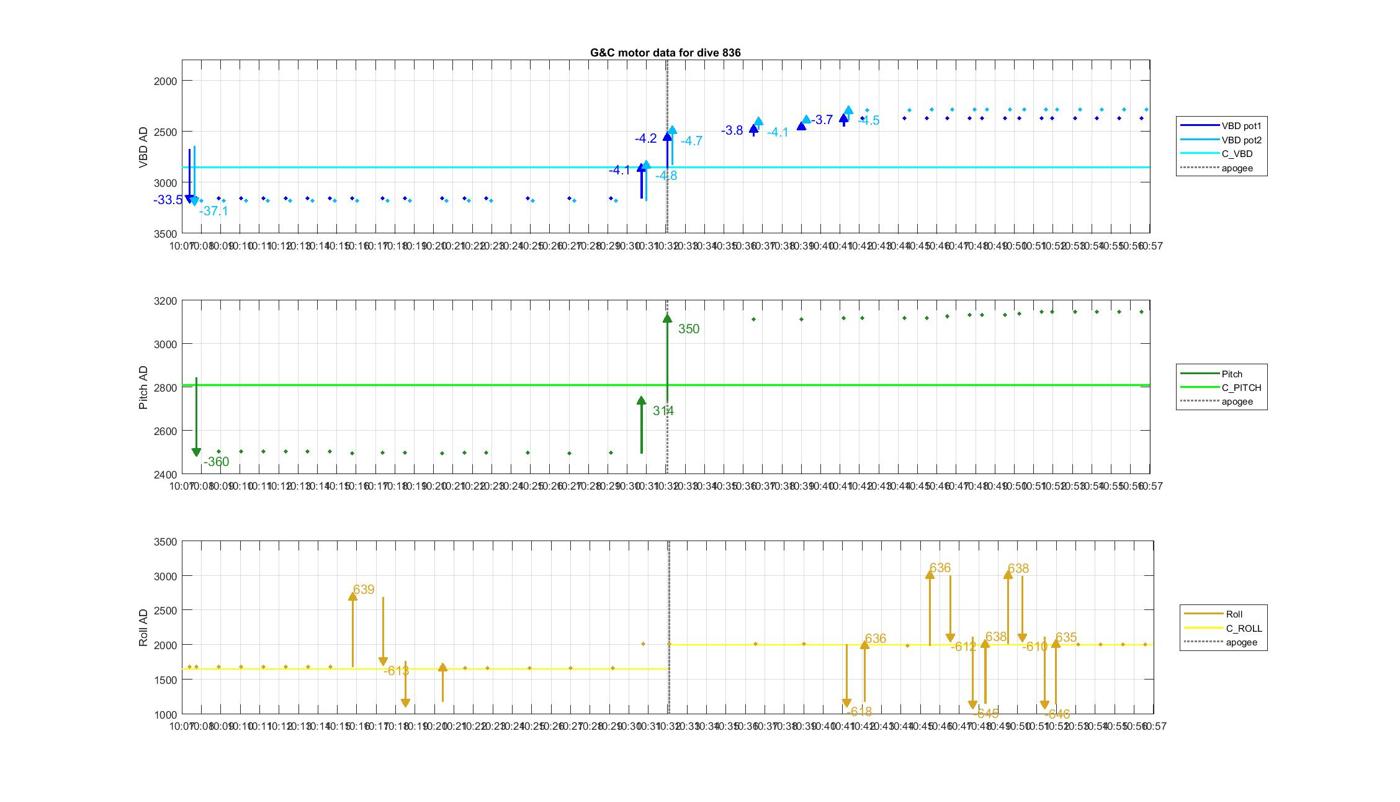This screenshot has height=802, width=1400.
Task: Click the cyan "-4.5" data label
Action: point(869,121)
